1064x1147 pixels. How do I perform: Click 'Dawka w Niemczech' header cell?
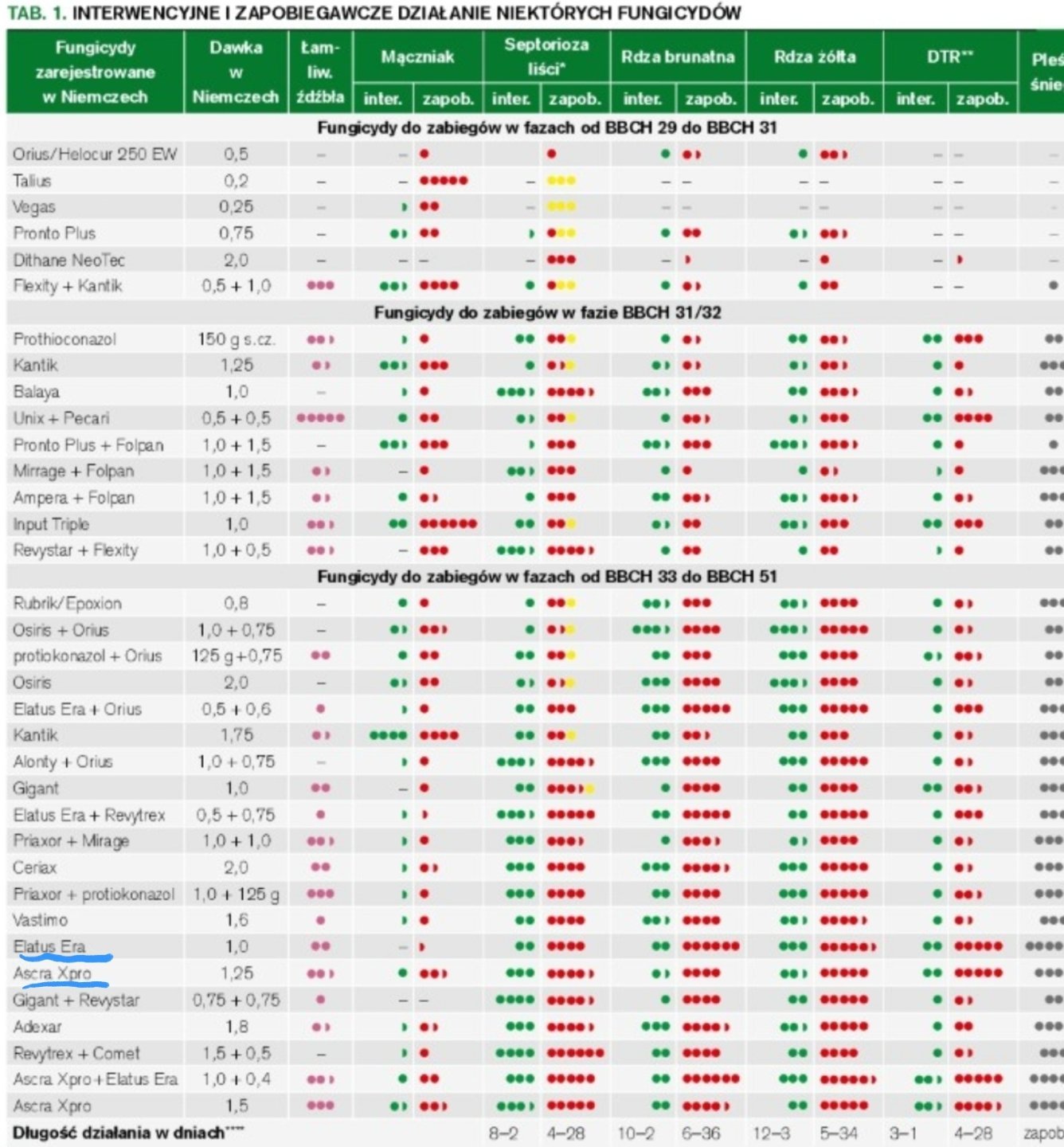click(236, 72)
